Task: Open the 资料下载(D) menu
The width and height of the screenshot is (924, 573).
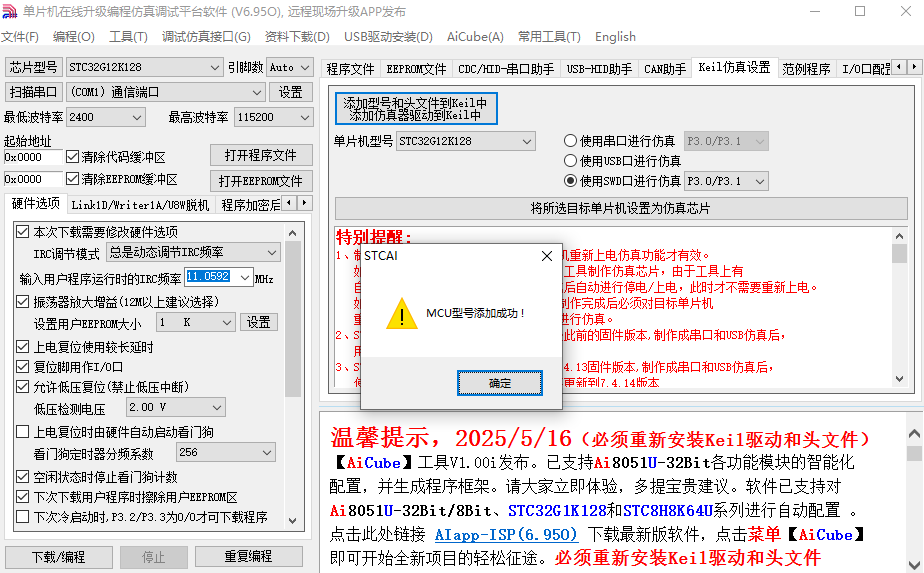Action: [x=297, y=37]
